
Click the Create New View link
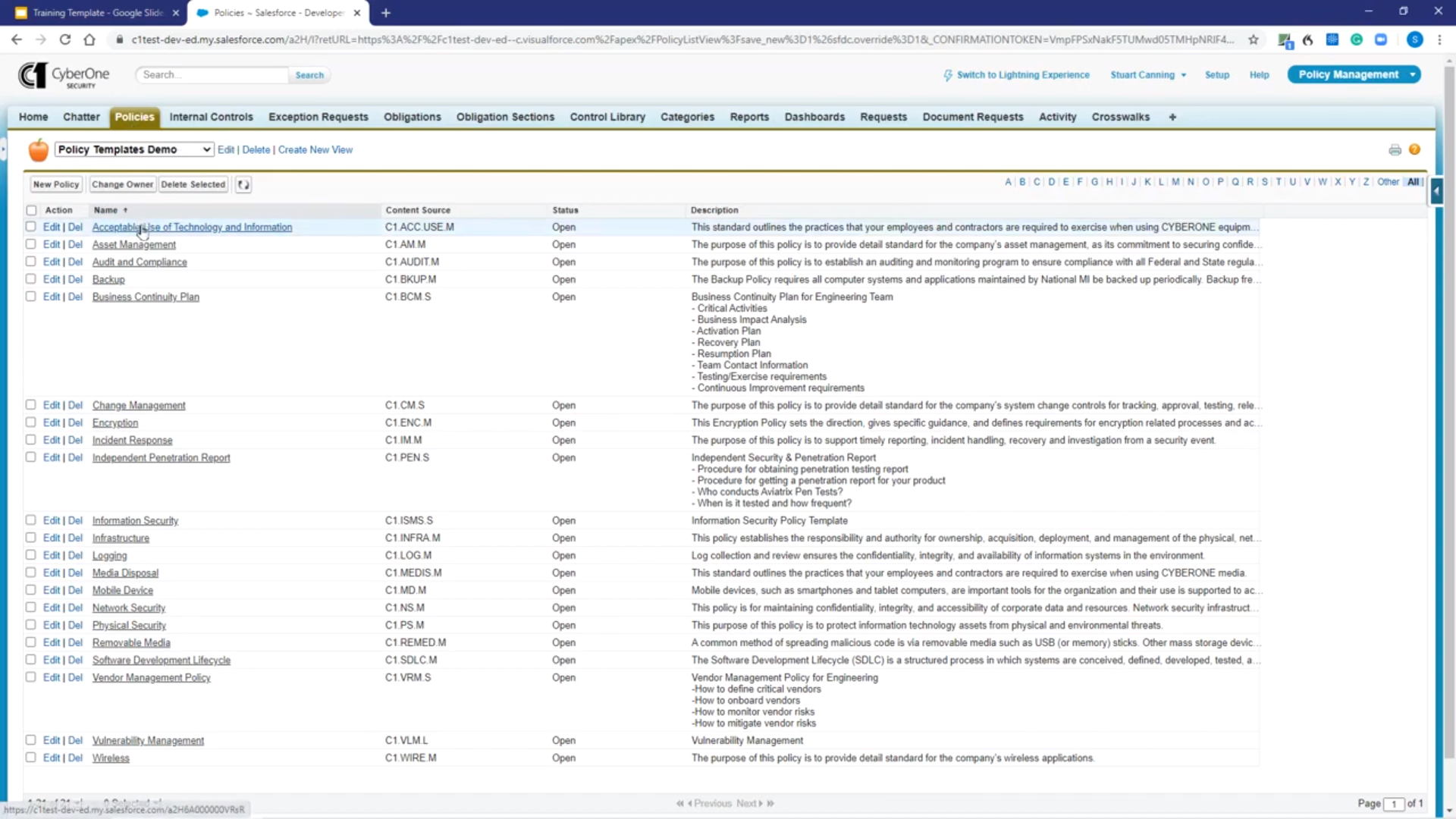tap(315, 149)
